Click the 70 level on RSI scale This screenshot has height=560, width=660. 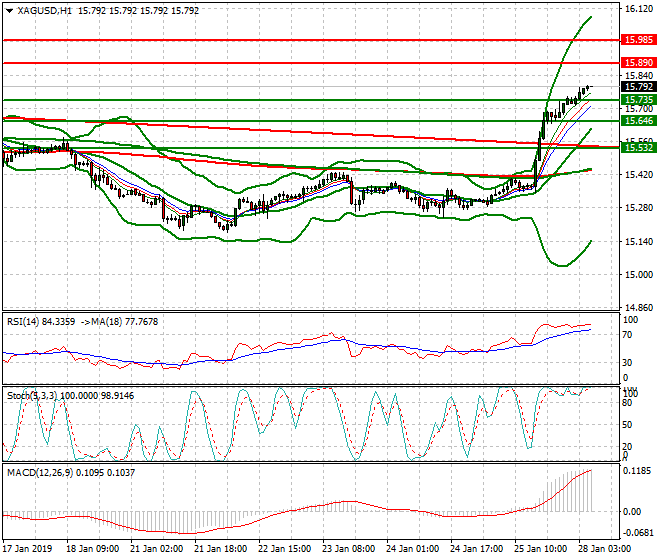pyautogui.click(x=629, y=336)
